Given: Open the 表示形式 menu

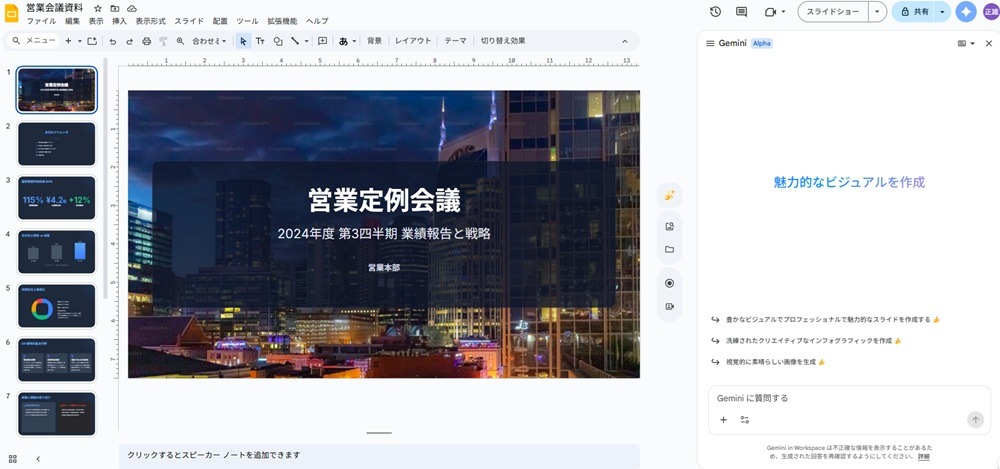Looking at the screenshot, I should pyautogui.click(x=150, y=21).
